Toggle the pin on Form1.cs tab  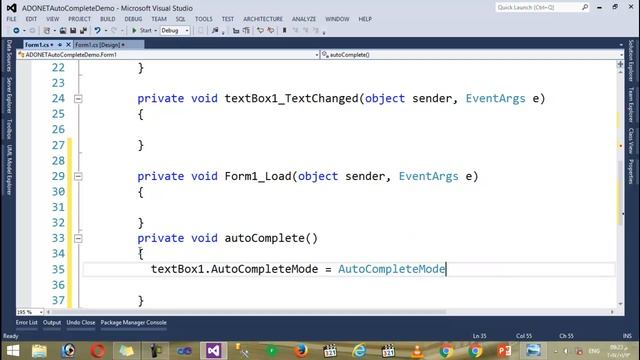[x=60, y=45]
